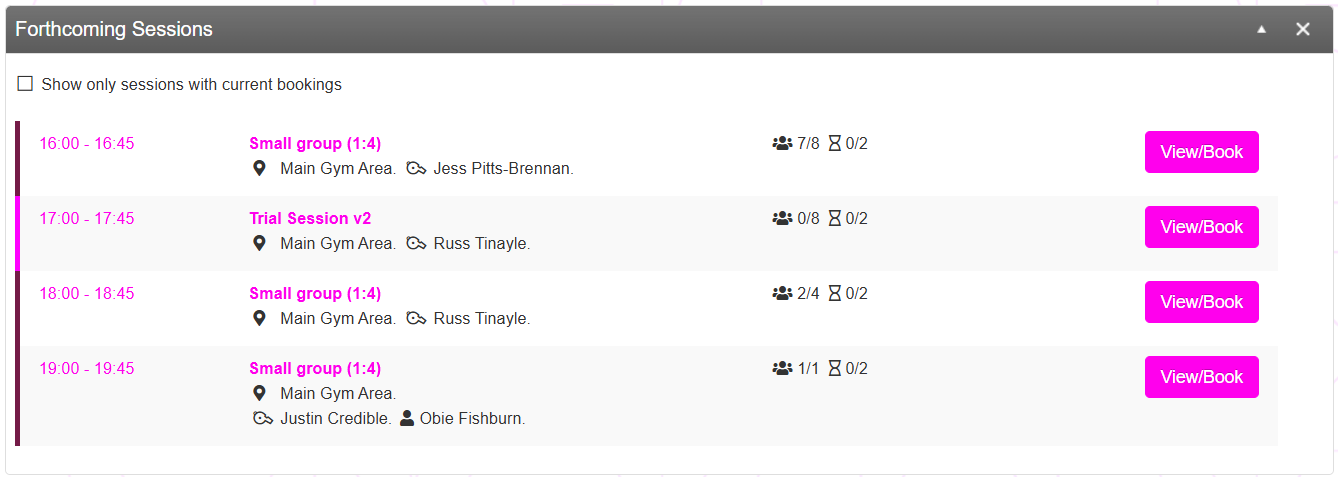Click whistle icon in Trial Session v2 row
The height and width of the screenshot is (477, 1338).
(417, 244)
